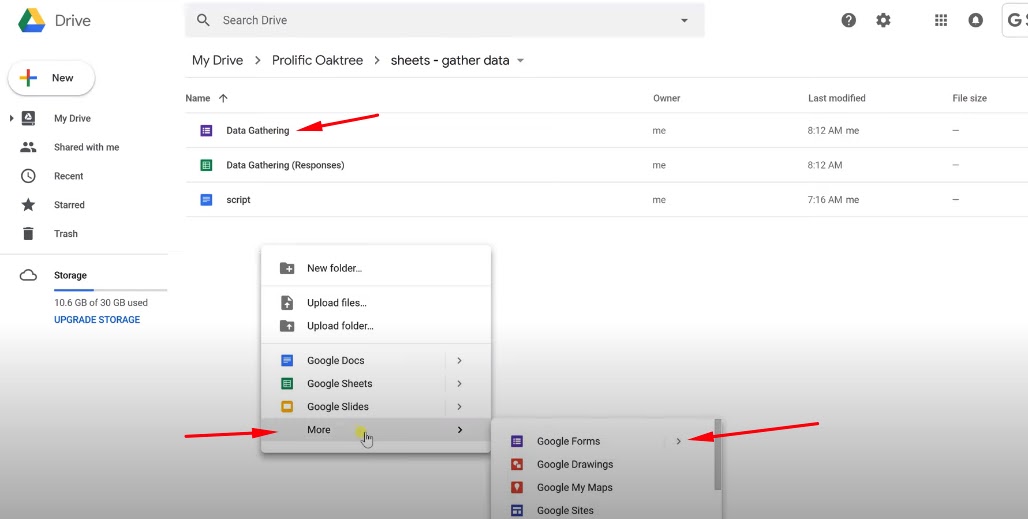Click the Google Sites icon in submenu
1028x519 pixels.
tap(517, 510)
